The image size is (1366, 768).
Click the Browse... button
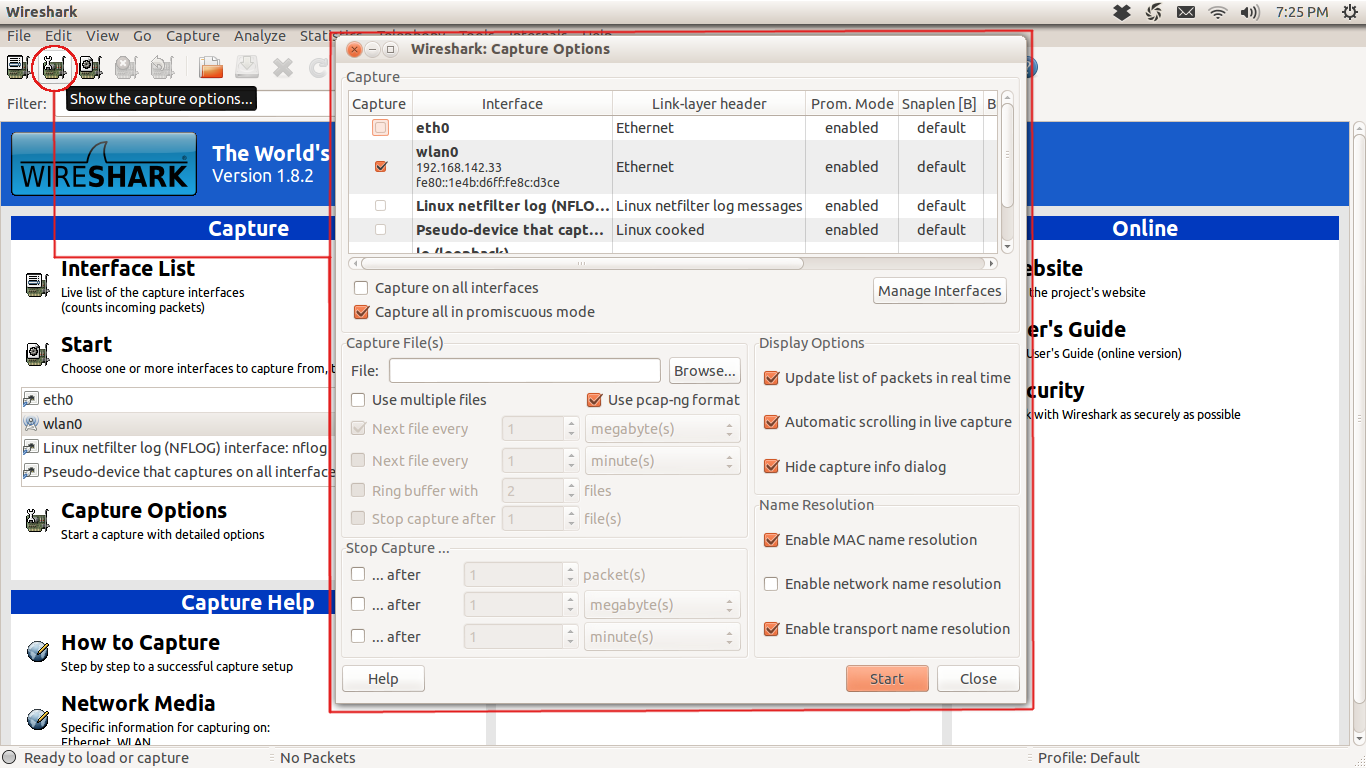(x=705, y=371)
